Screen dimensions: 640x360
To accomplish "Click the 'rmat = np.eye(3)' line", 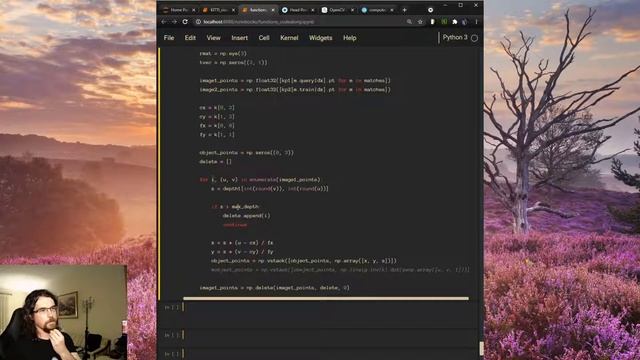I will pyautogui.click(x=223, y=53).
